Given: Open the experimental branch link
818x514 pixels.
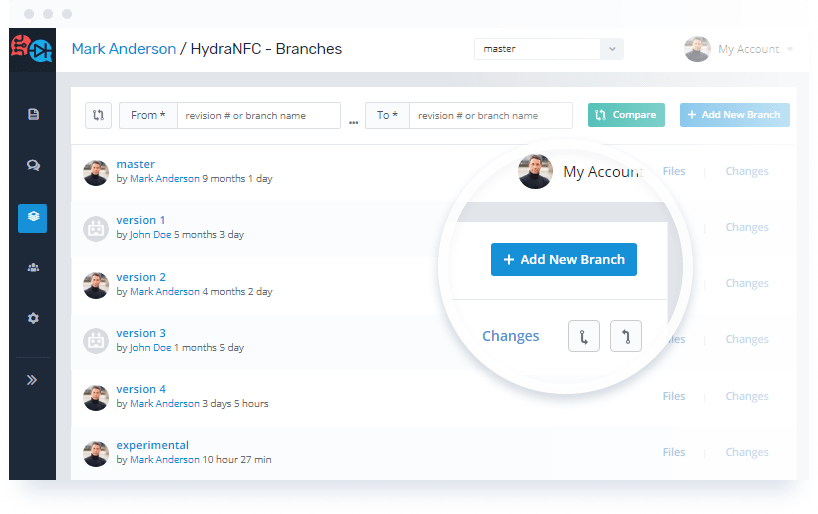Looking at the screenshot, I should [x=152, y=445].
